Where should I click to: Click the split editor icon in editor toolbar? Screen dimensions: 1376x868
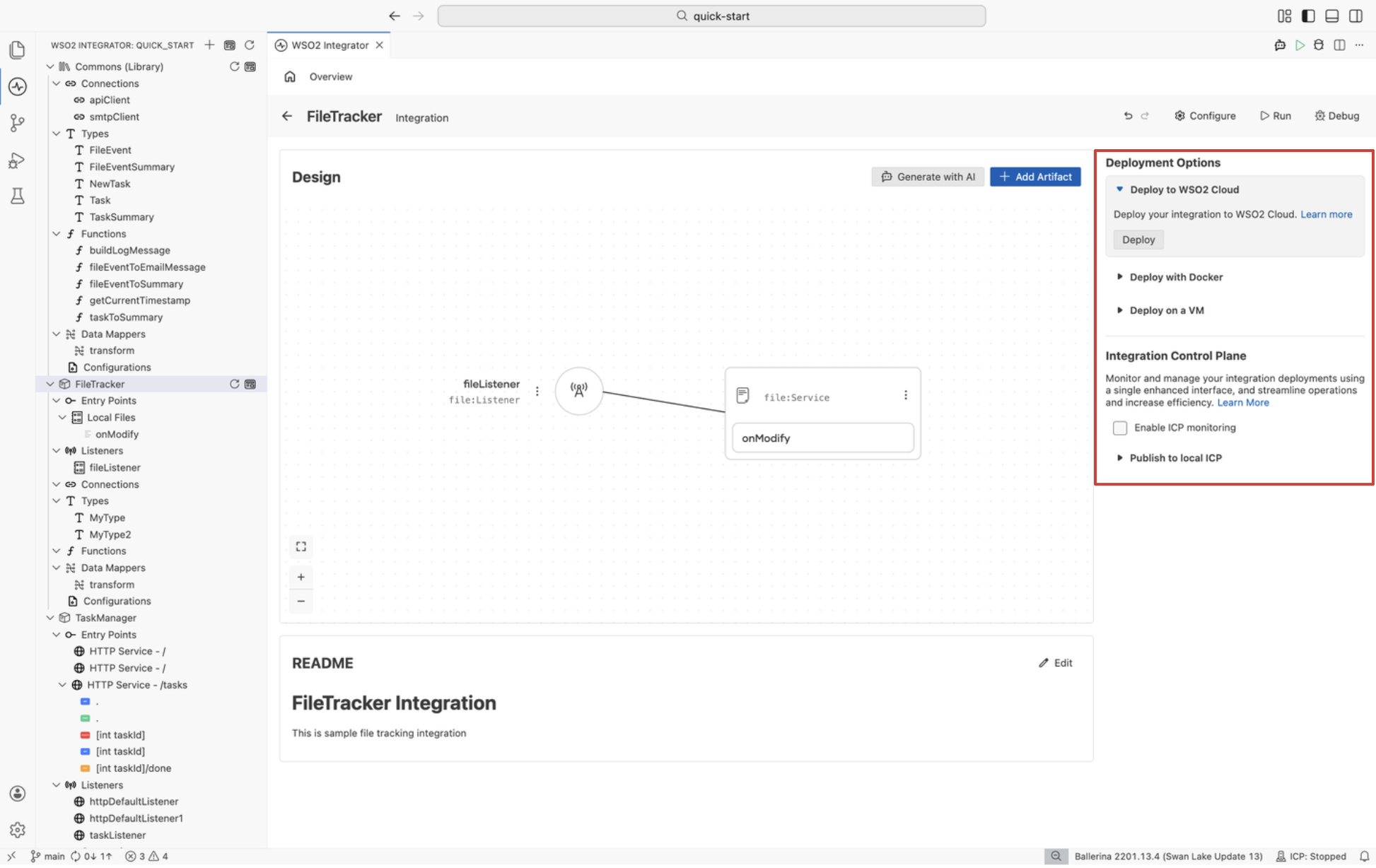[x=1339, y=45]
